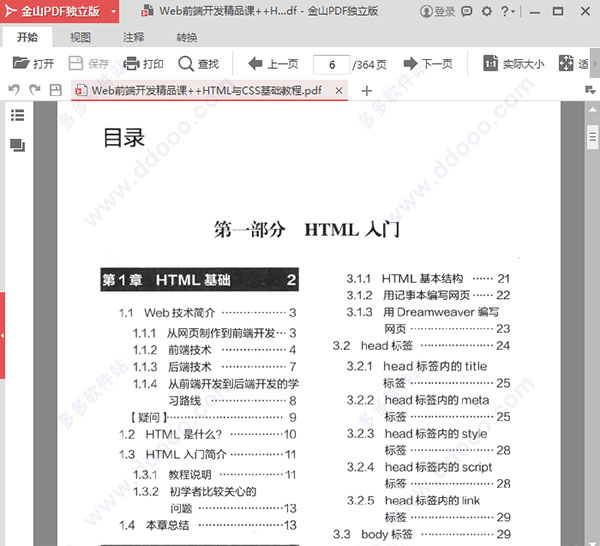Open a new tab with plus button
Screen dimensions: 600x546
tap(367, 91)
